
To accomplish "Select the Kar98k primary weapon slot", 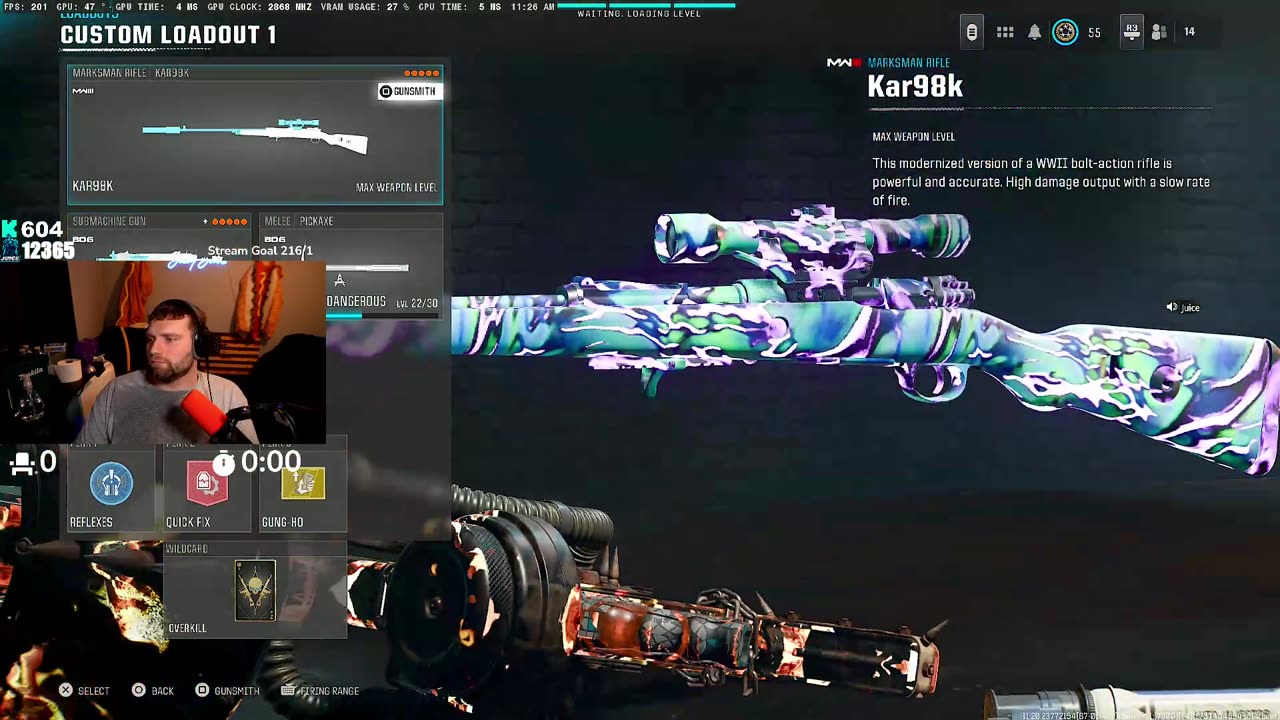I will (x=255, y=135).
